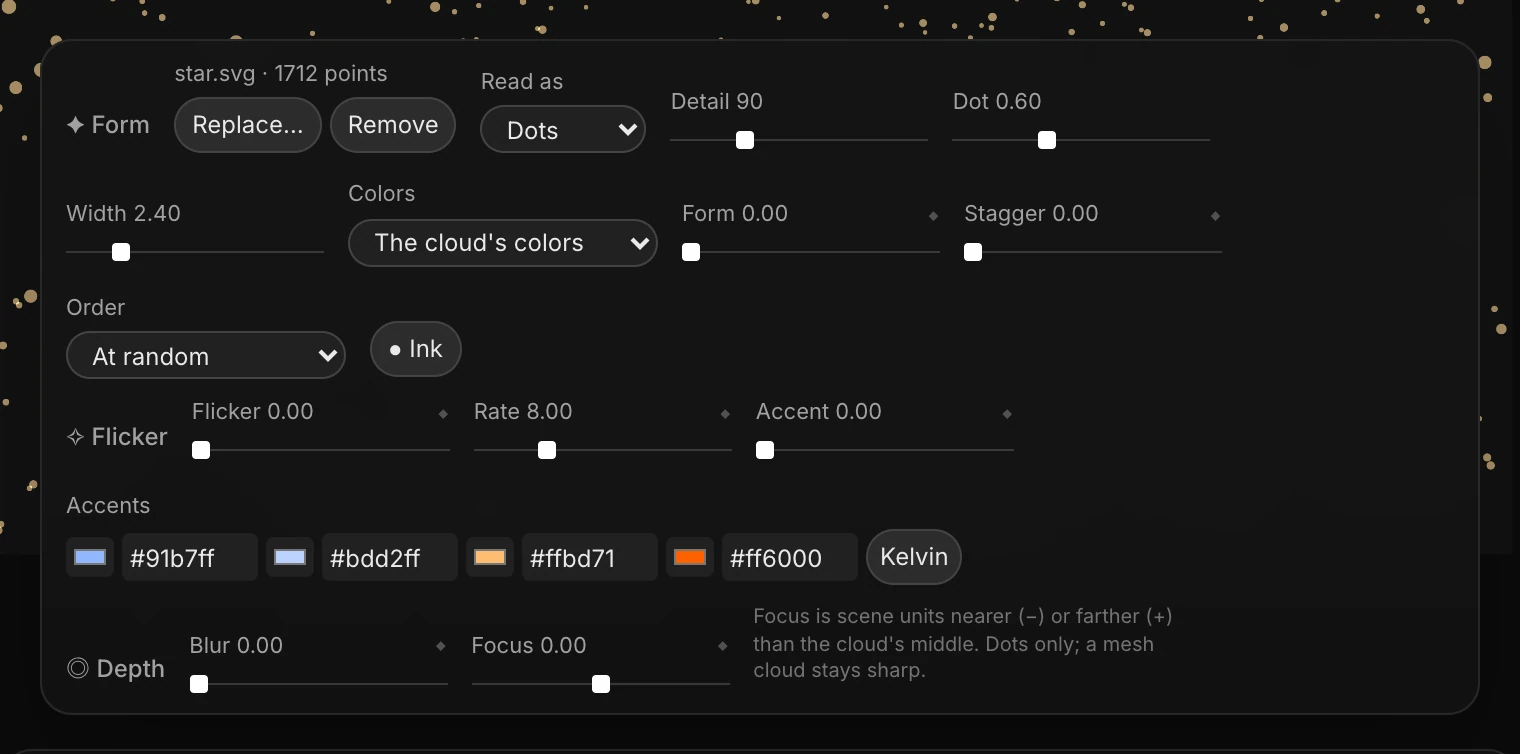Click the #ff6000 hex input field

coord(790,557)
